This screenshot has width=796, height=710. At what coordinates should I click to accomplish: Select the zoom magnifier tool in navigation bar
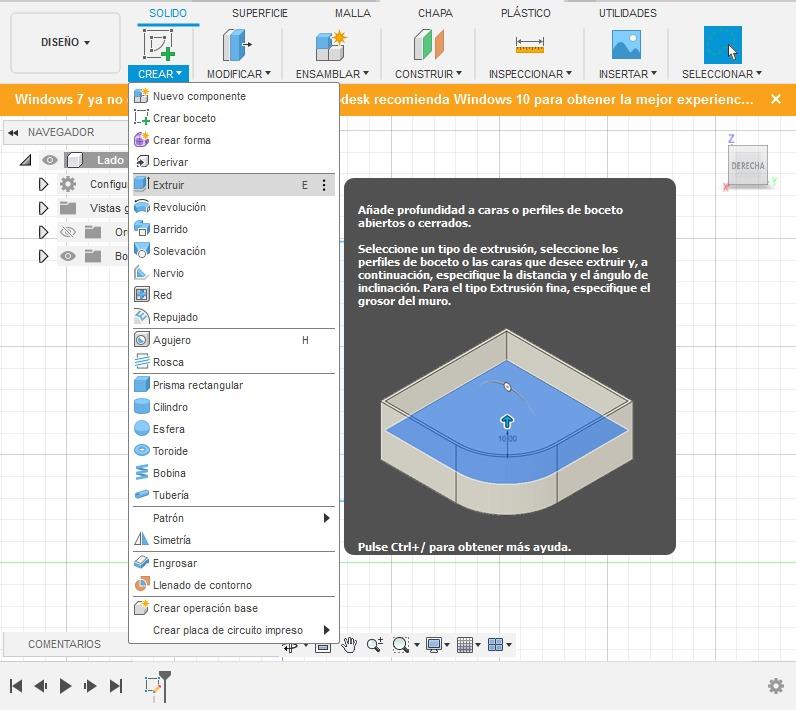pyautogui.click(x=375, y=645)
